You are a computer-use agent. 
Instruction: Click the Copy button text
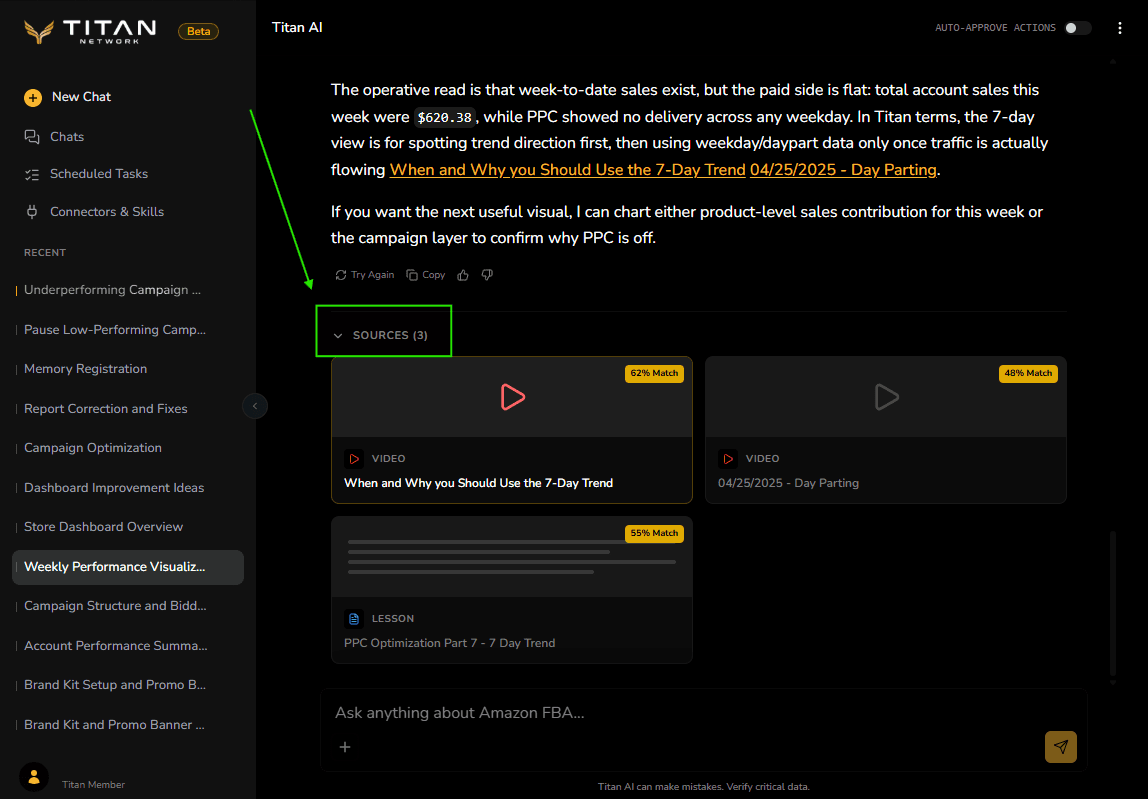click(433, 275)
